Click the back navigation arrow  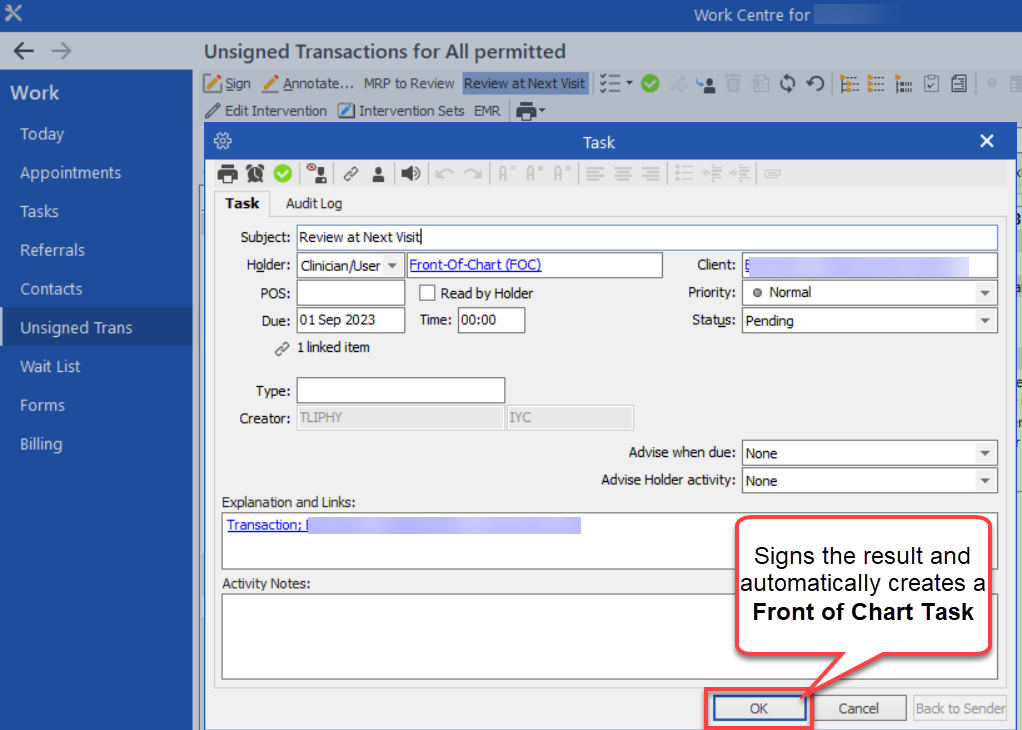24,51
